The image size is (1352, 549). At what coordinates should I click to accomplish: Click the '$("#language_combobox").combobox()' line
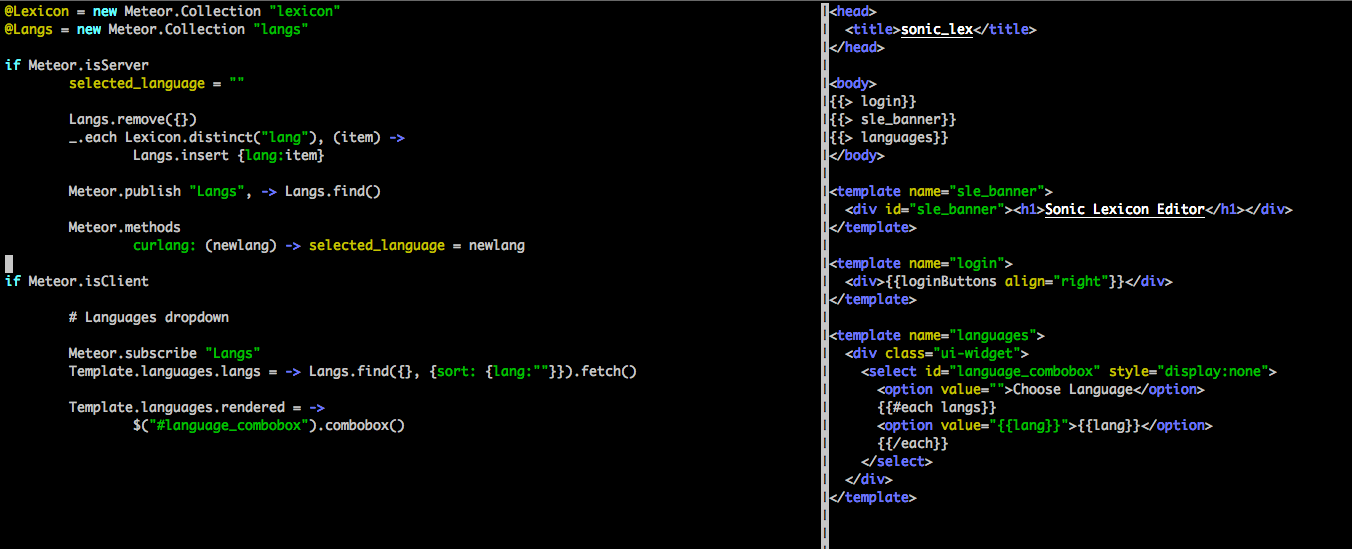click(x=268, y=425)
